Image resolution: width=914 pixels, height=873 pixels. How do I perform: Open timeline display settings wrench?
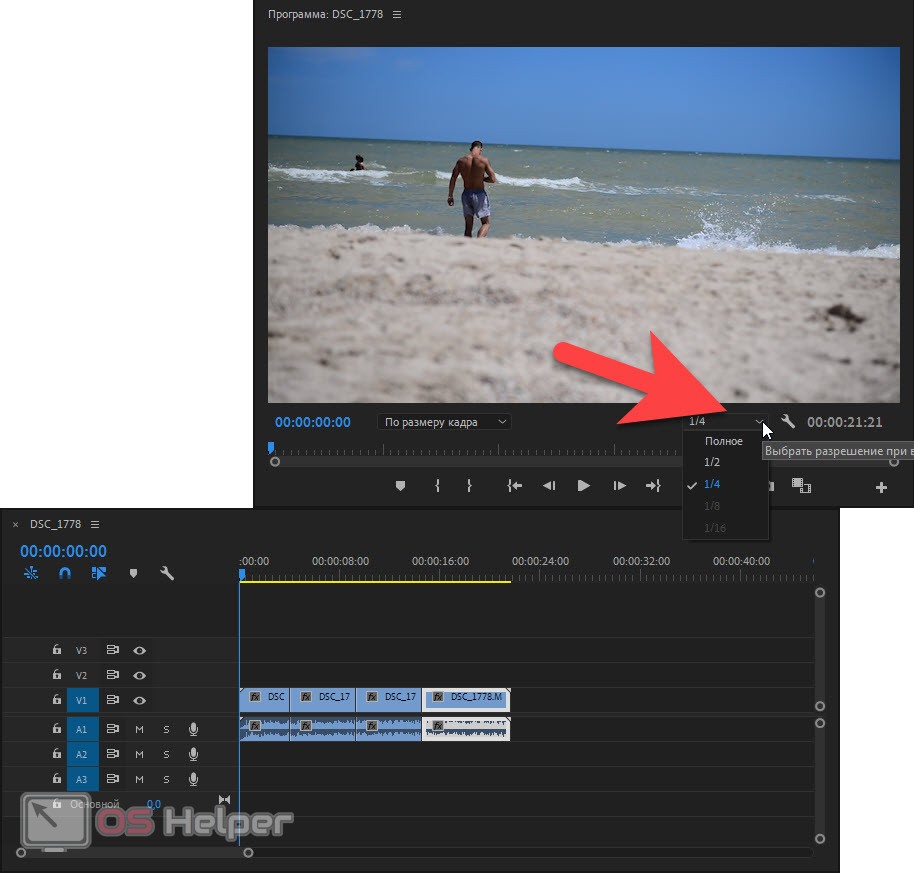coord(167,574)
